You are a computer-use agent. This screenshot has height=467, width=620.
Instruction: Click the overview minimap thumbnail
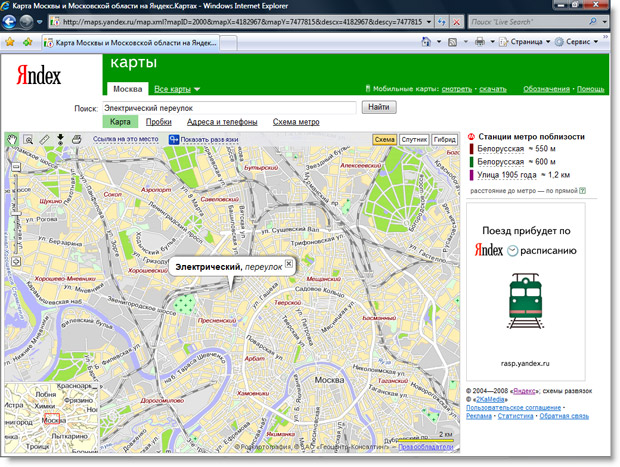[51, 418]
